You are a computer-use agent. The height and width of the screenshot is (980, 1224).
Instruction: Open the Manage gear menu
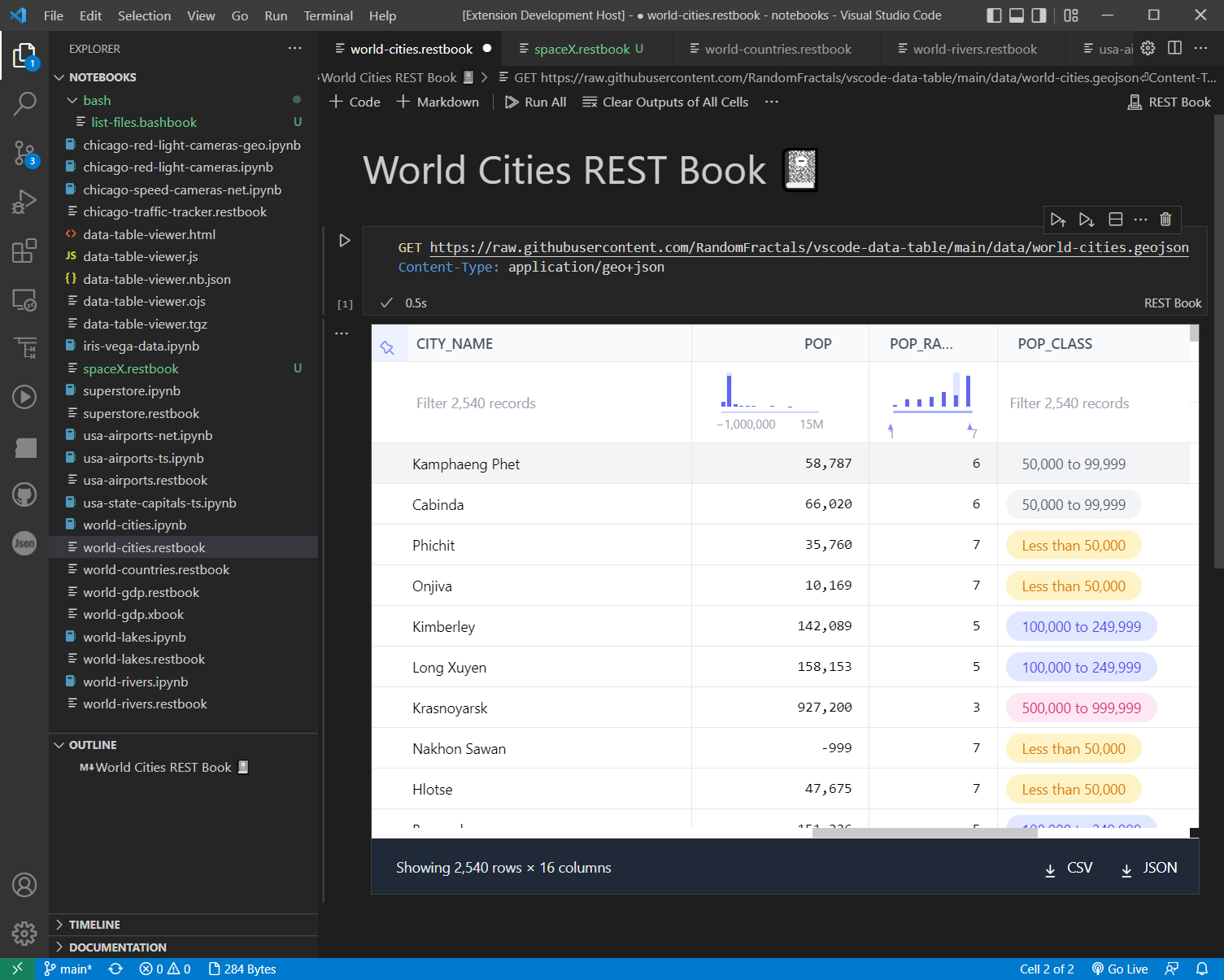(24, 934)
